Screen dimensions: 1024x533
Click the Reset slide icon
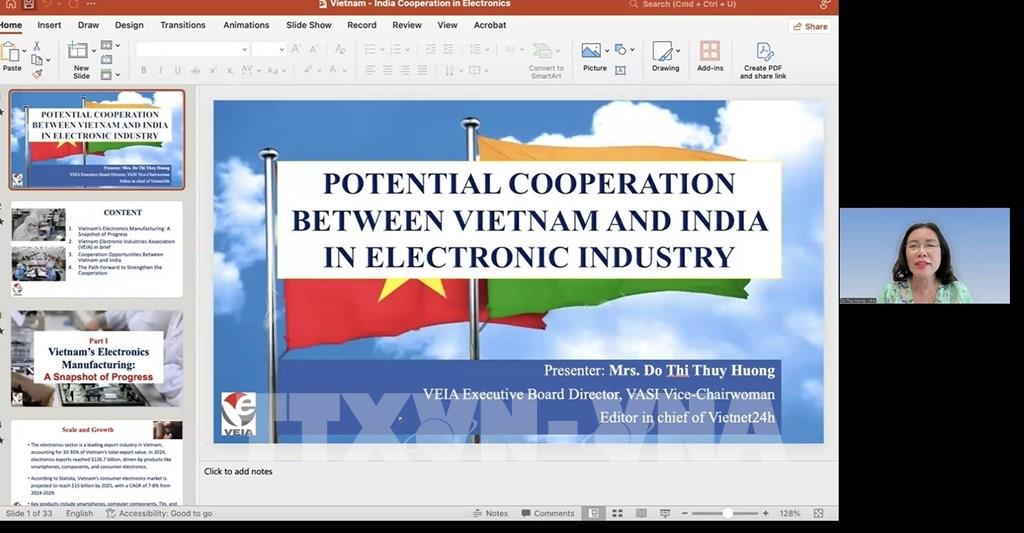click(x=106, y=60)
